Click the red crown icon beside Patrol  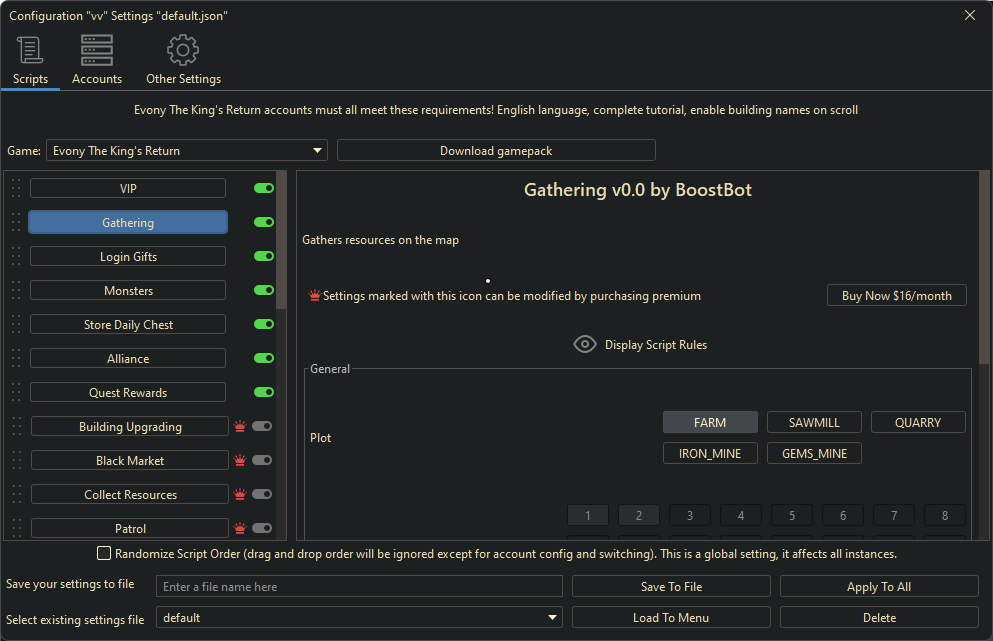click(x=240, y=528)
